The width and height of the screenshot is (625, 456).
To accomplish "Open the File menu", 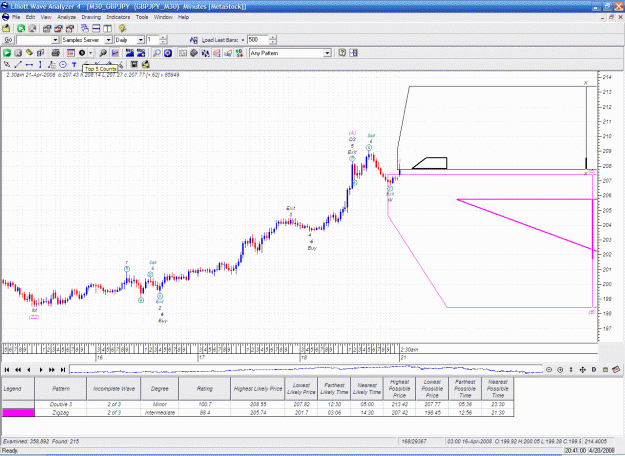I will click(x=16, y=17).
